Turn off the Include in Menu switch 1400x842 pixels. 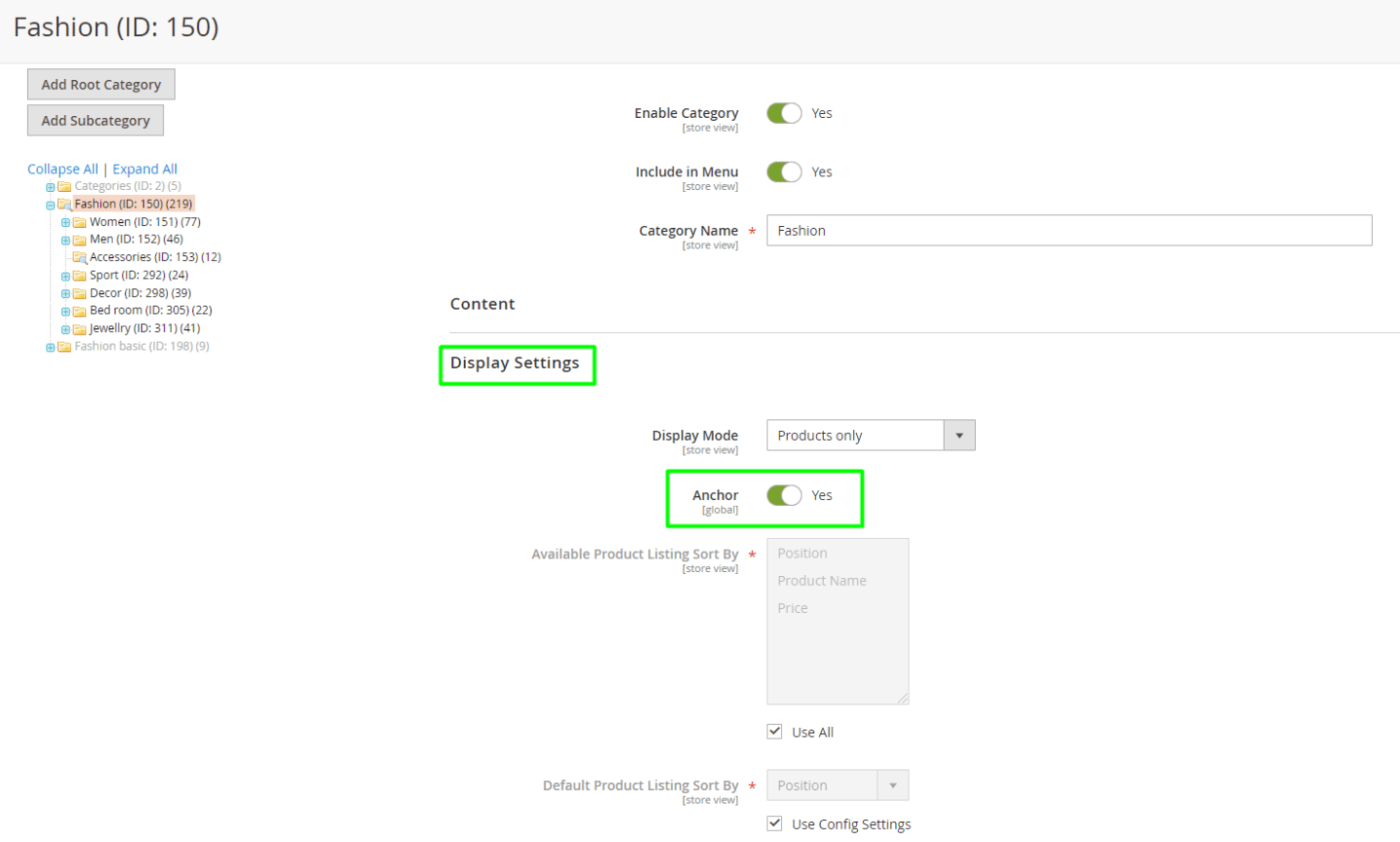tap(784, 172)
